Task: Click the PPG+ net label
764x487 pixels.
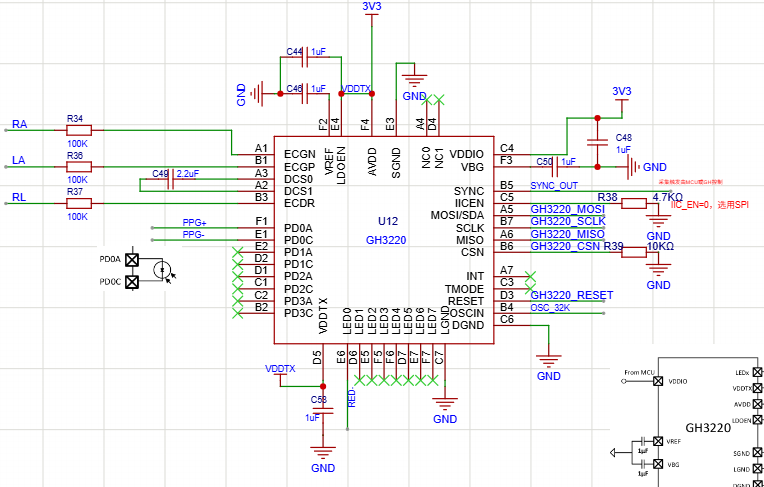Action: [x=194, y=222]
